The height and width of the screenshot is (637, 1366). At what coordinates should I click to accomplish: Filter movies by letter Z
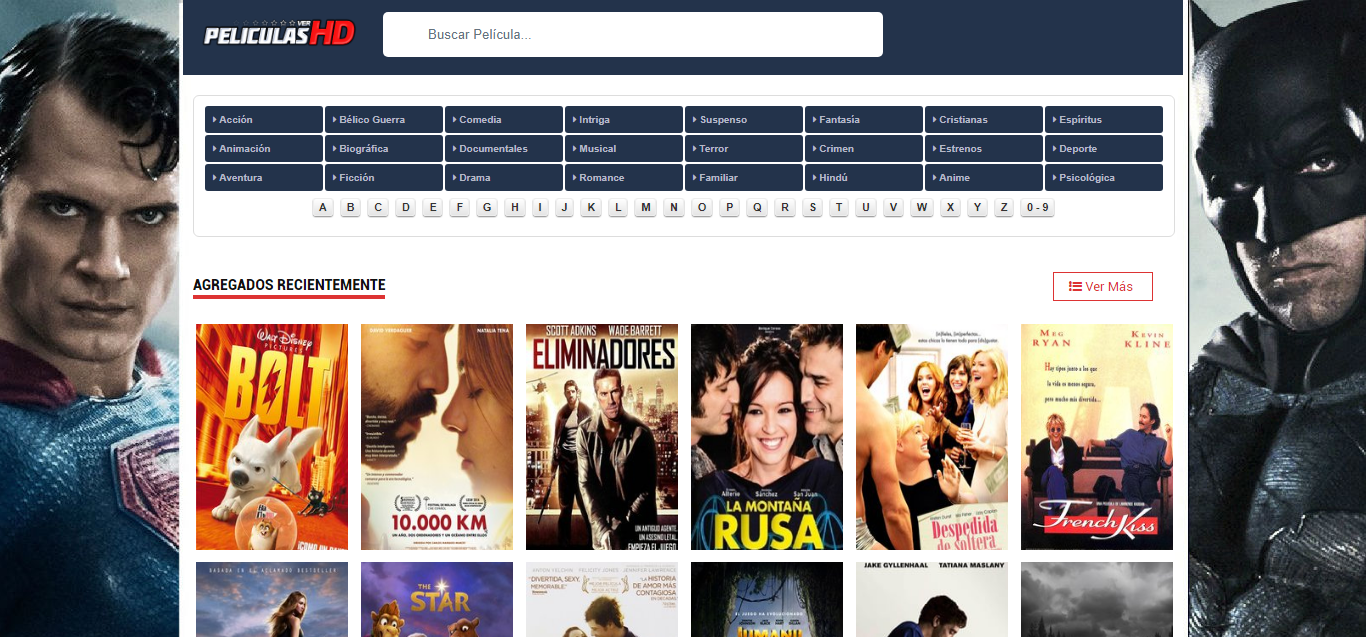1004,208
